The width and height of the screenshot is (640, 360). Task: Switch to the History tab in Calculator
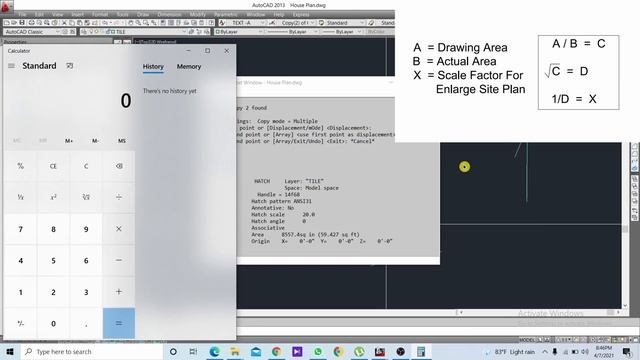tap(153, 67)
